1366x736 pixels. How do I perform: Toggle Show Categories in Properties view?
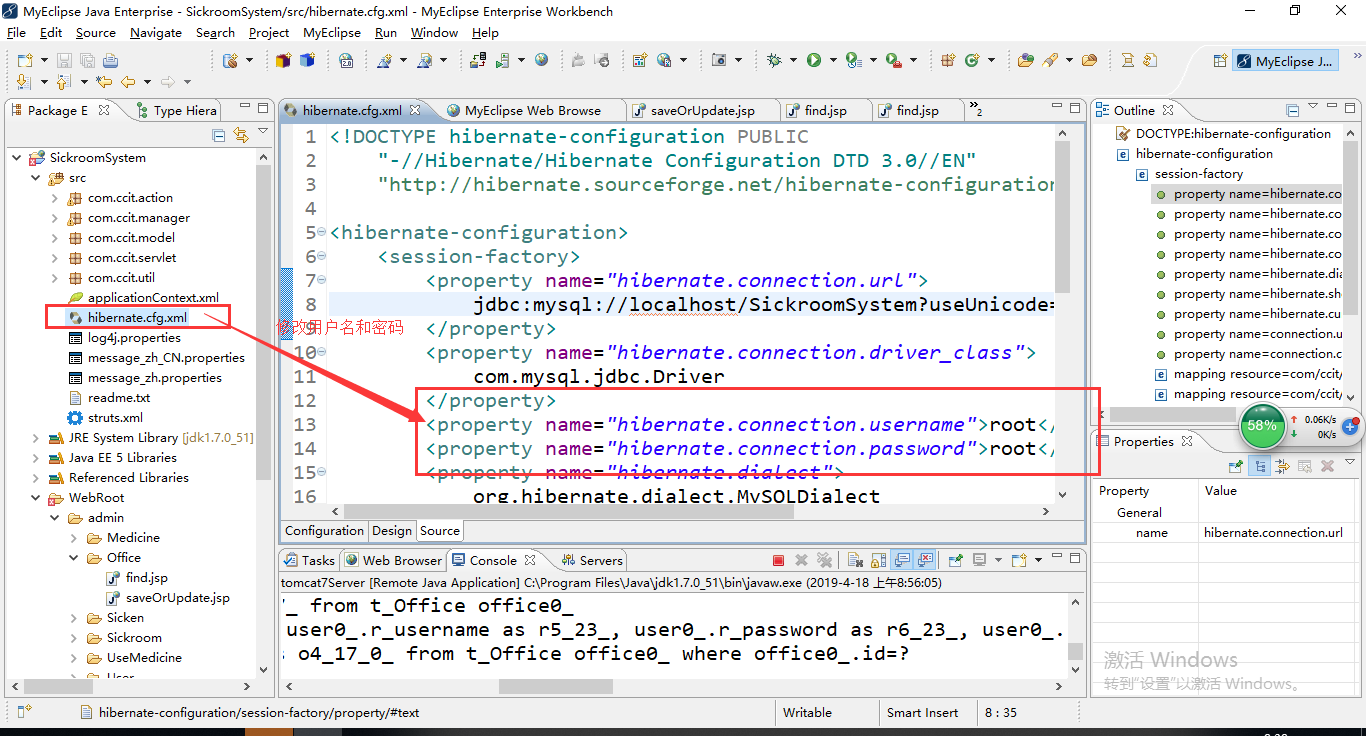(1260, 466)
